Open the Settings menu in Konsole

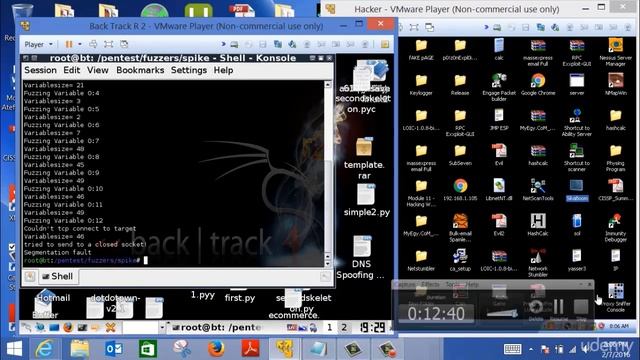coord(189,70)
